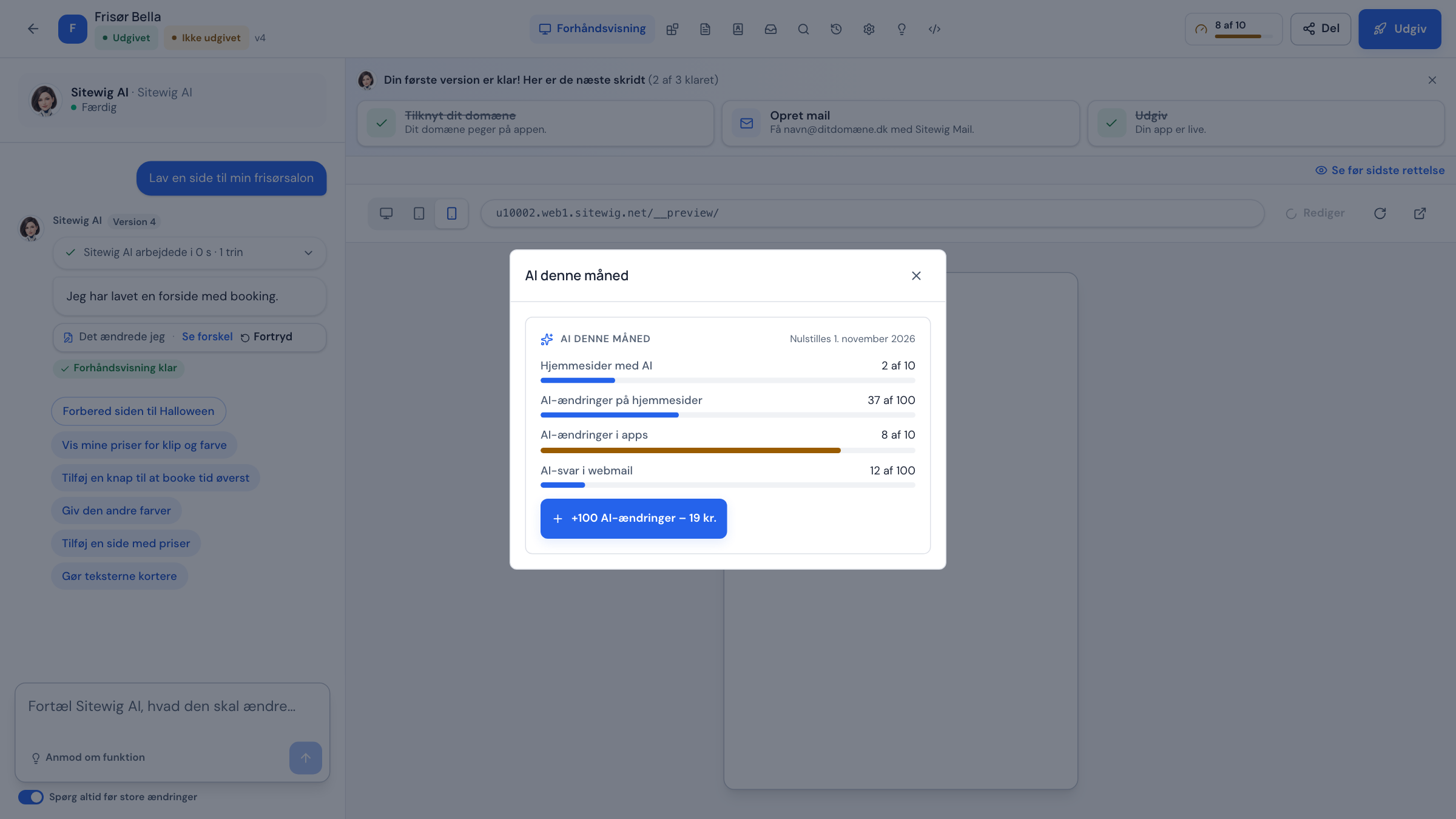1456x819 pixels.
Task: Switch preview to desktop device view
Action: (x=386, y=214)
